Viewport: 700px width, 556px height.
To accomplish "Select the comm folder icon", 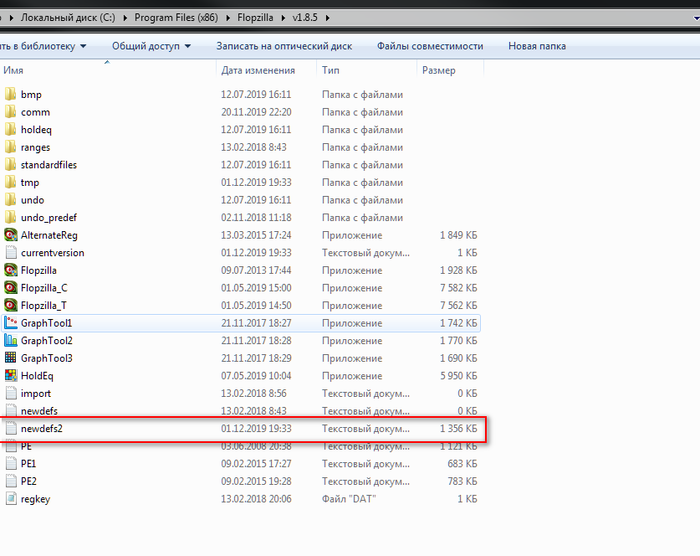I will 10,112.
